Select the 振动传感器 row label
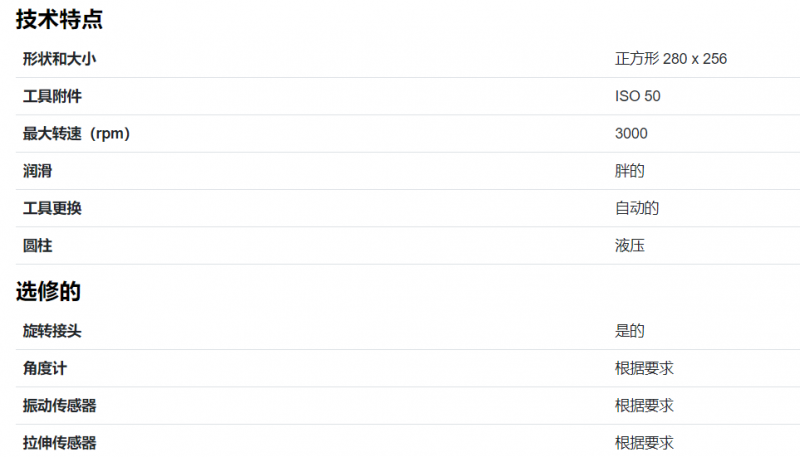 (x=59, y=405)
